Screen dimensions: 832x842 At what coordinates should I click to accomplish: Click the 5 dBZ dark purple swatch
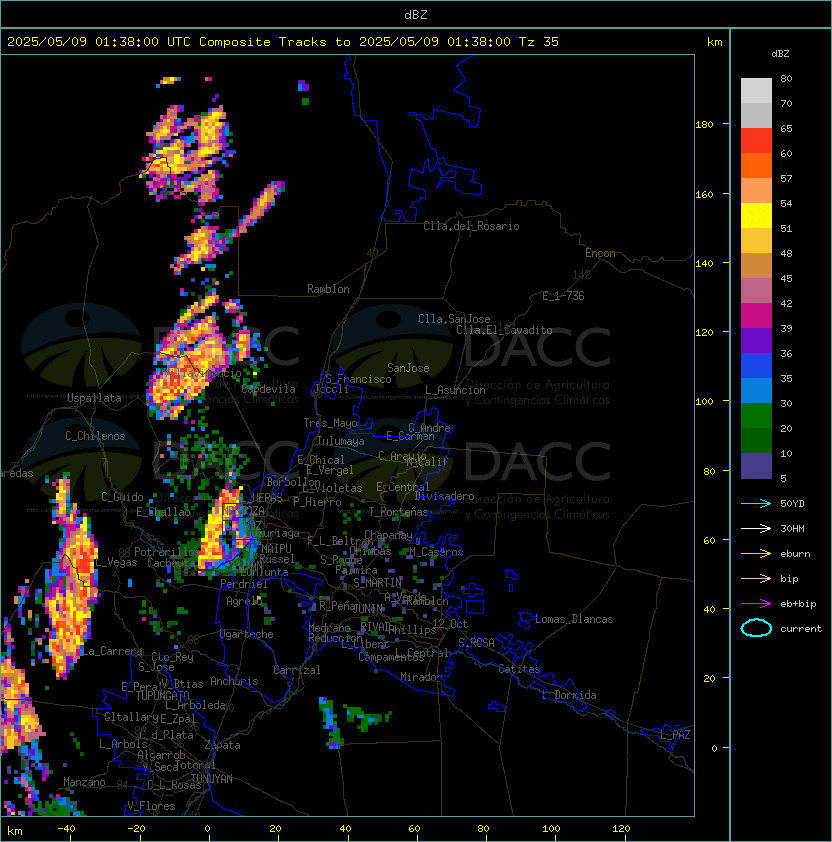(756, 466)
